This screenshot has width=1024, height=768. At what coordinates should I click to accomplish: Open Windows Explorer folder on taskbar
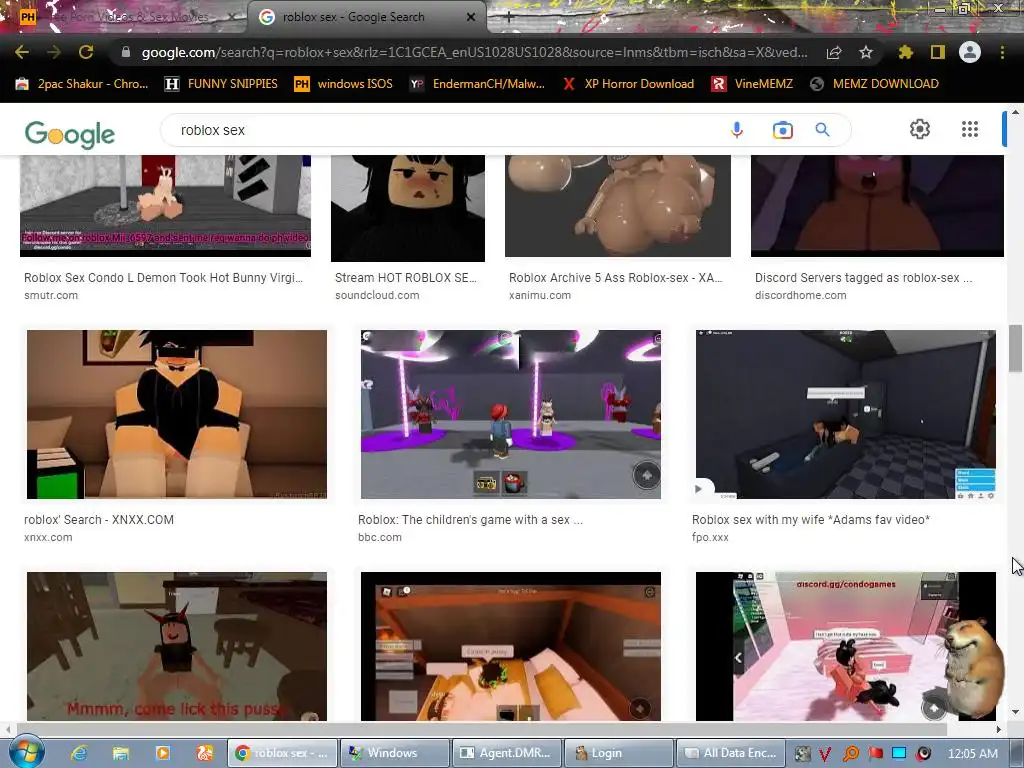click(121, 753)
